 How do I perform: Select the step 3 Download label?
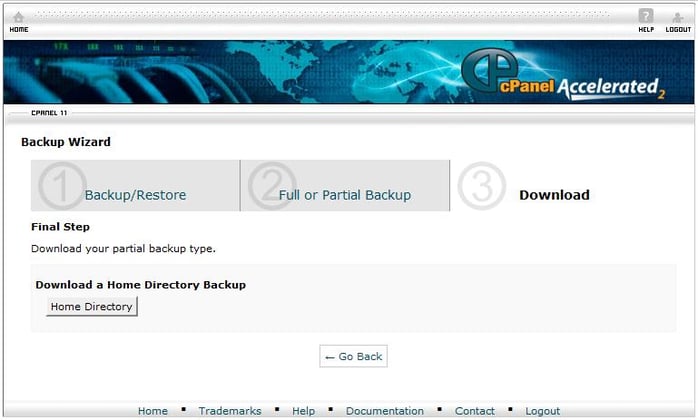coord(554,195)
